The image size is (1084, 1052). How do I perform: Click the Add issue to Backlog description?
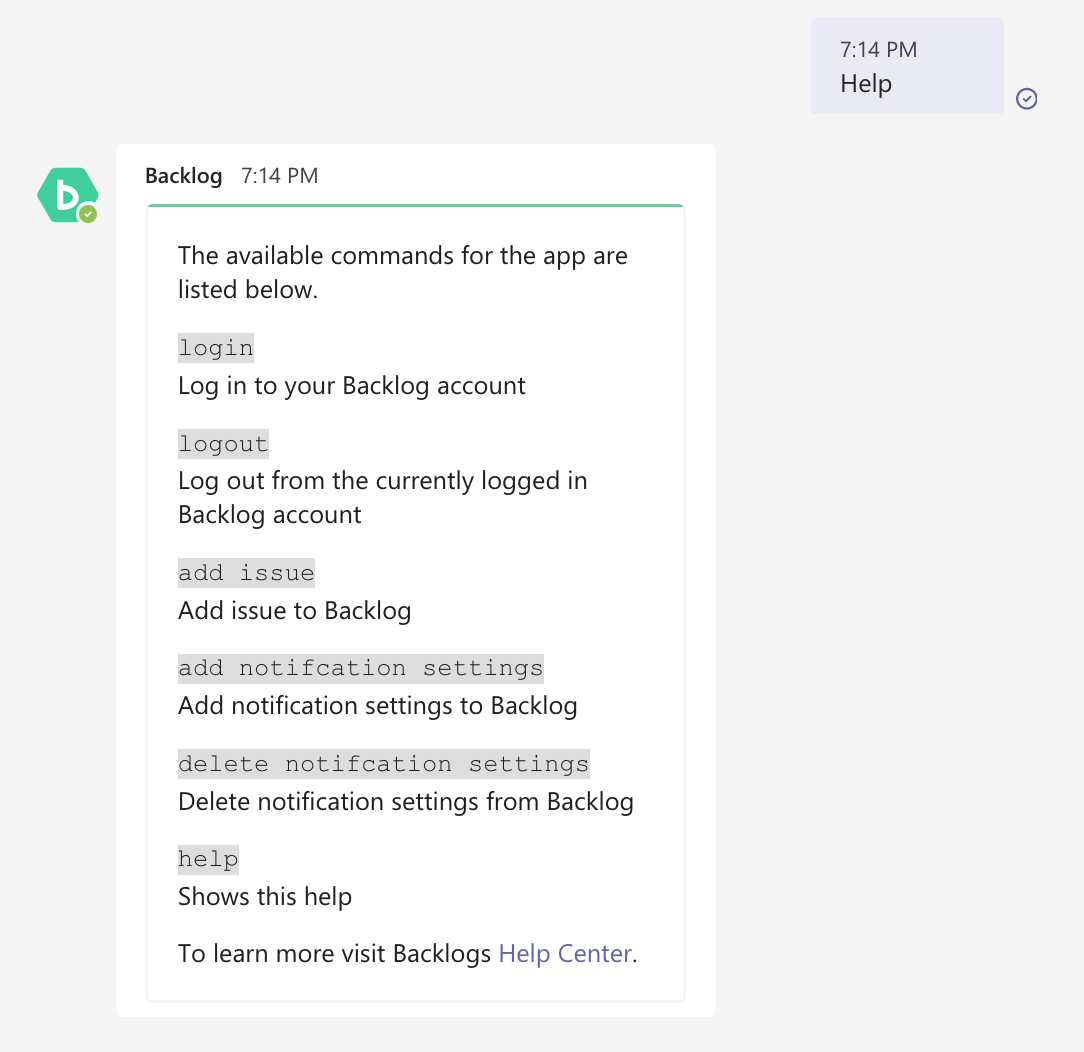click(295, 611)
